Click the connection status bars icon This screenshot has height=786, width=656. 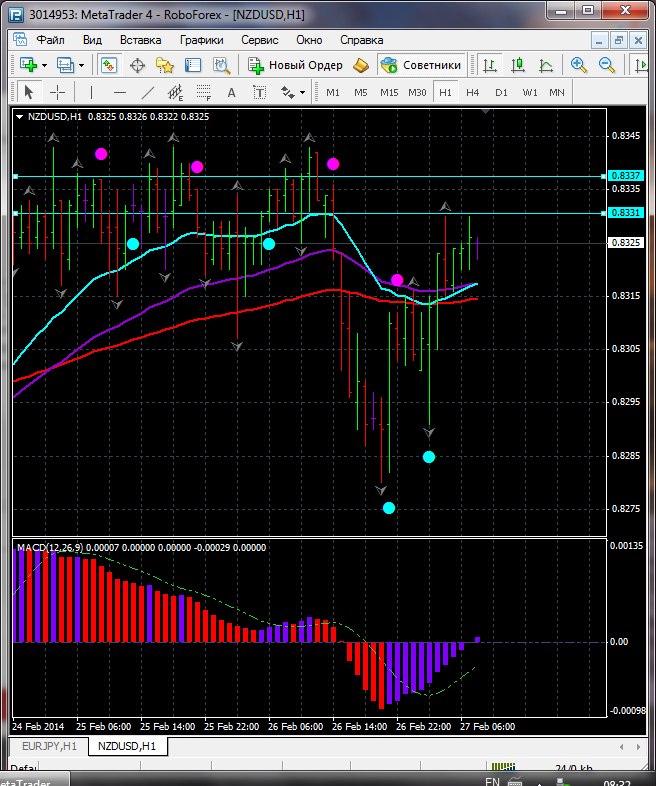coord(503,766)
